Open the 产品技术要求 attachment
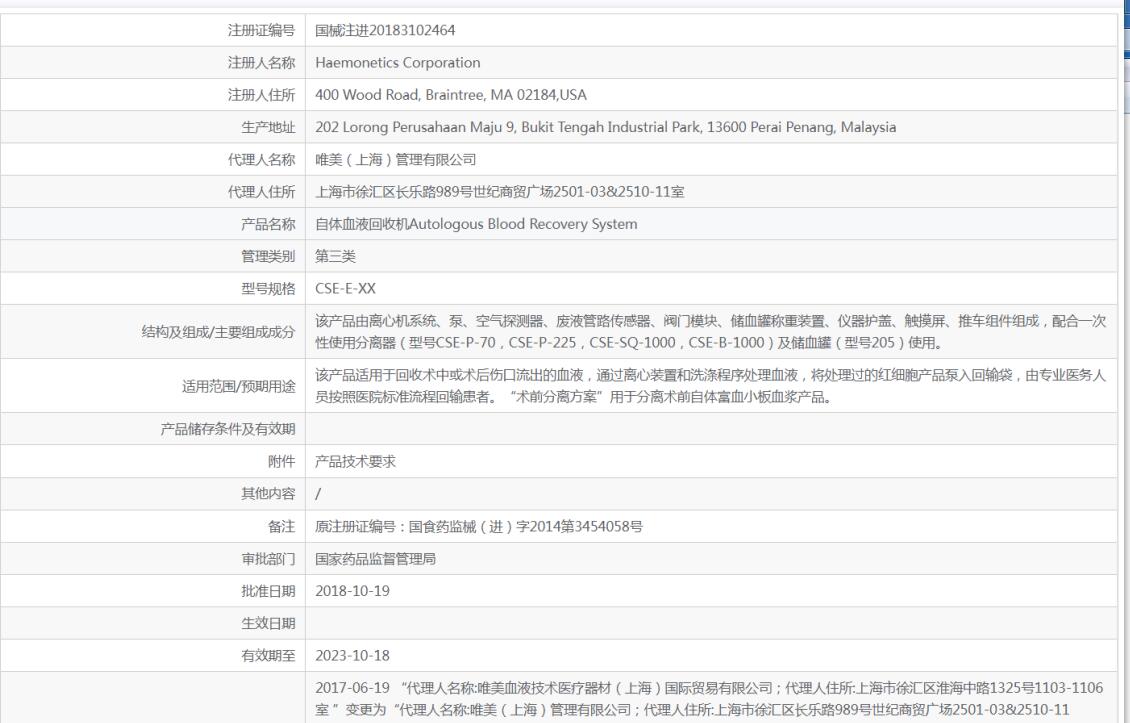This screenshot has height=723, width=1130. 355,461
